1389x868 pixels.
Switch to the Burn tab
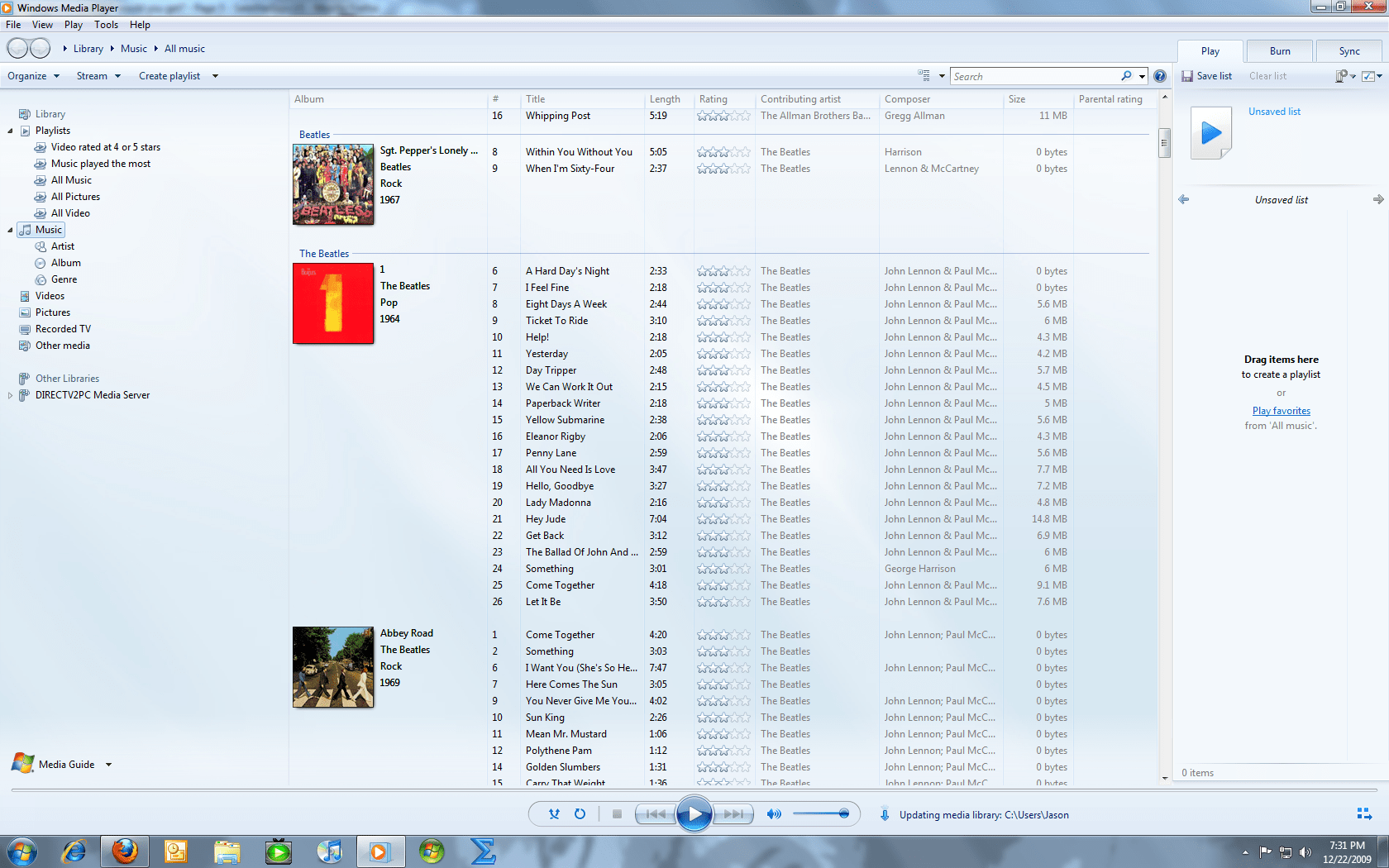tap(1280, 51)
